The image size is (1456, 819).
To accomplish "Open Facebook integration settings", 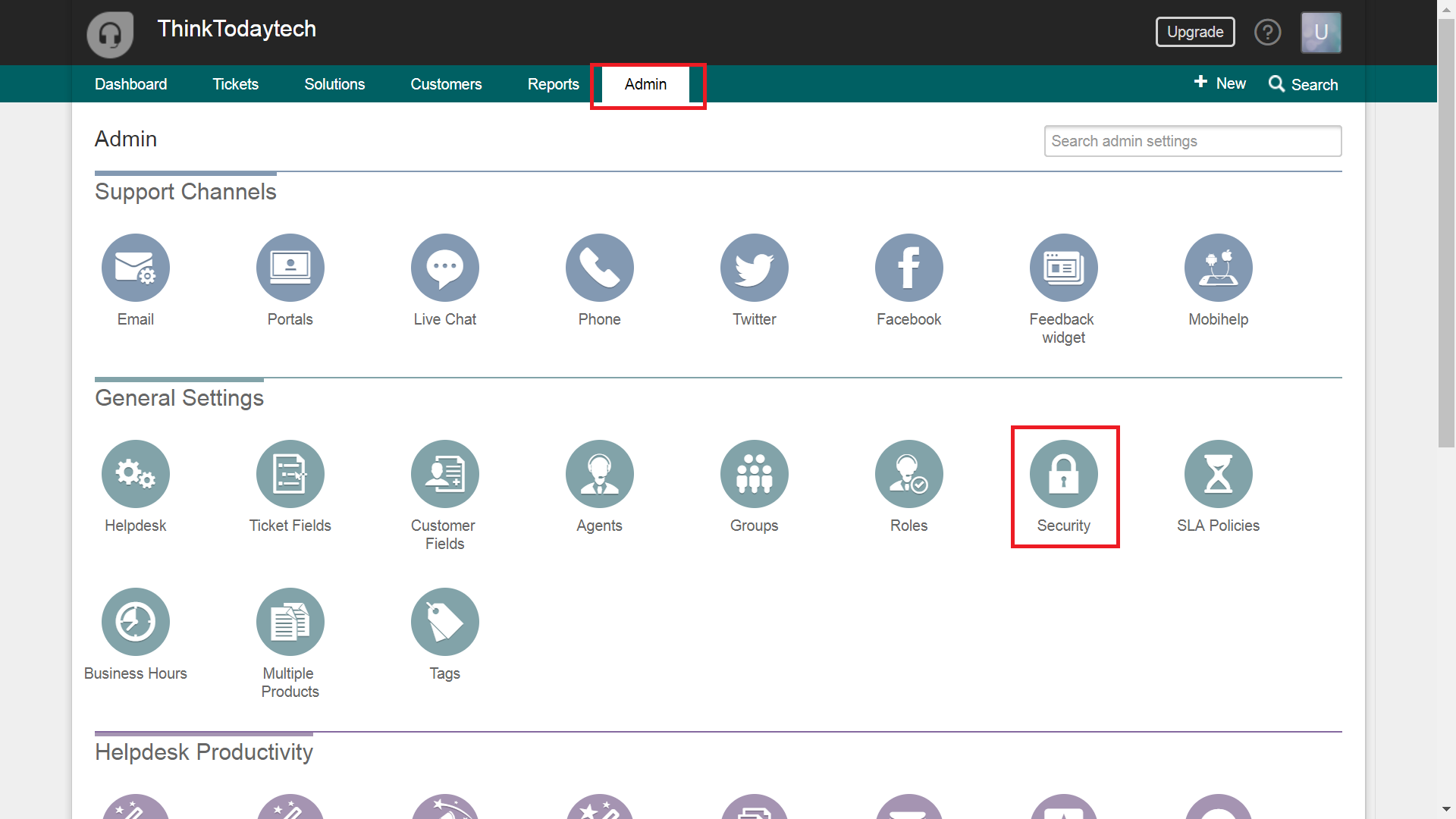I will coord(909,268).
